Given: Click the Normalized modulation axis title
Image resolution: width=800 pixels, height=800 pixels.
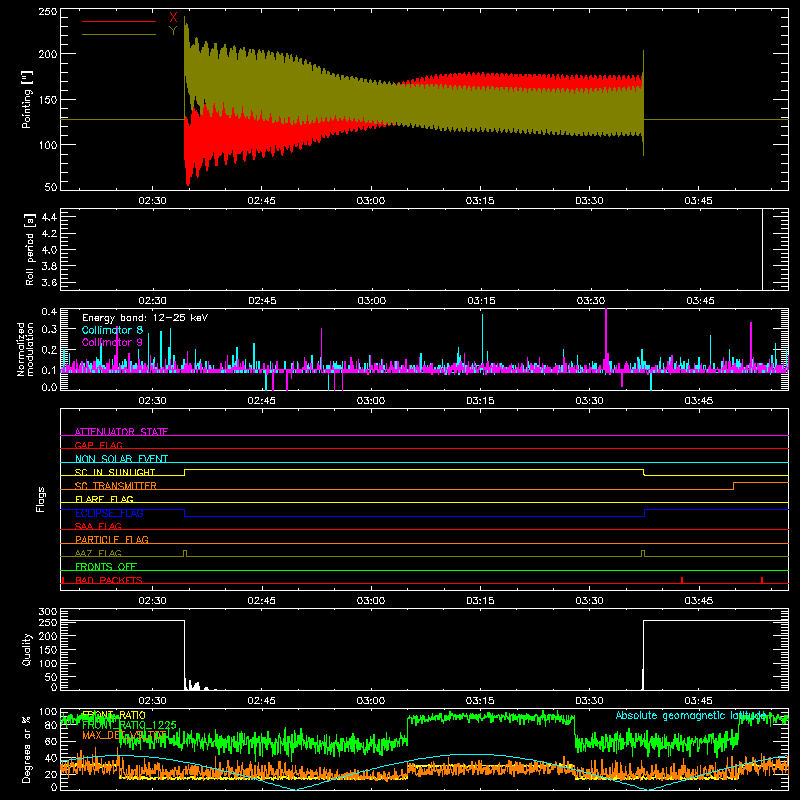Looking at the screenshot, I should [25, 349].
